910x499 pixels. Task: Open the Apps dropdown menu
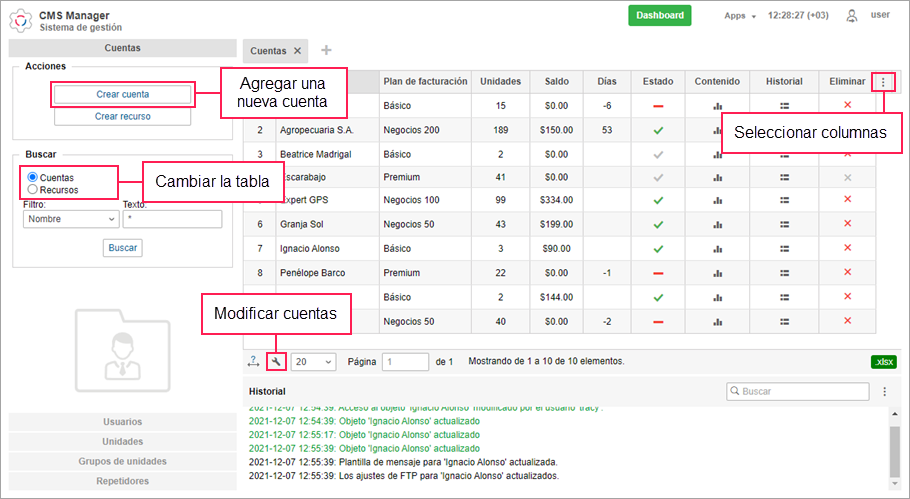point(739,16)
